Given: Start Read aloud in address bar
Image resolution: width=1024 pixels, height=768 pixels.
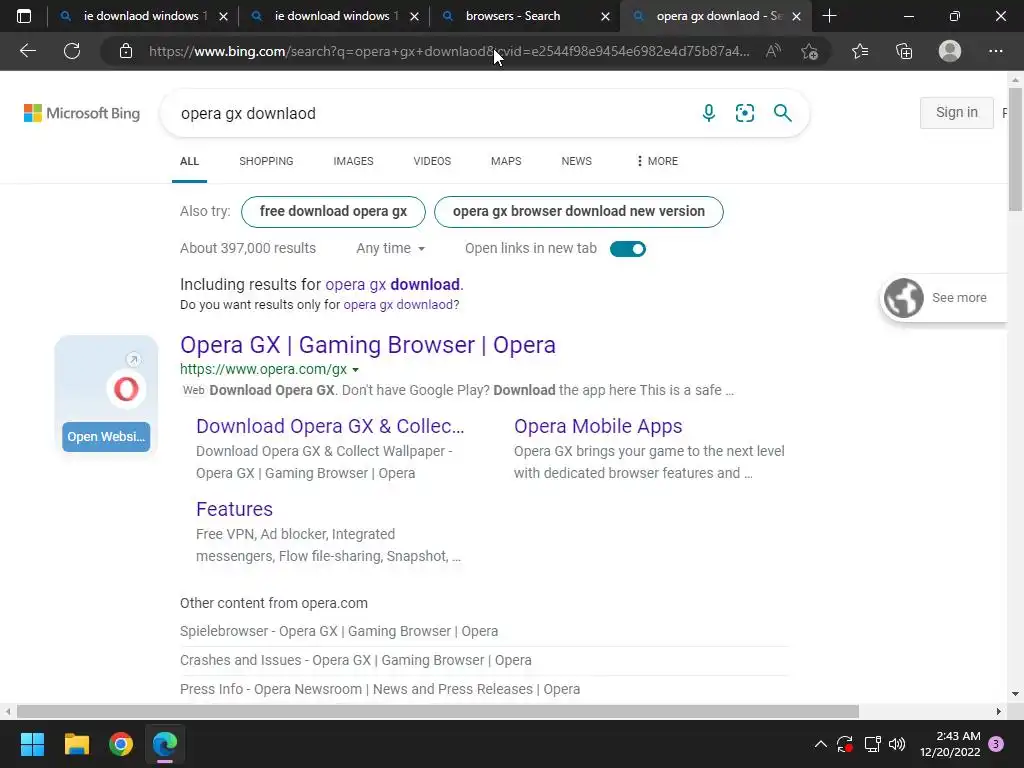Looking at the screenshot, I should click(773, 51).
